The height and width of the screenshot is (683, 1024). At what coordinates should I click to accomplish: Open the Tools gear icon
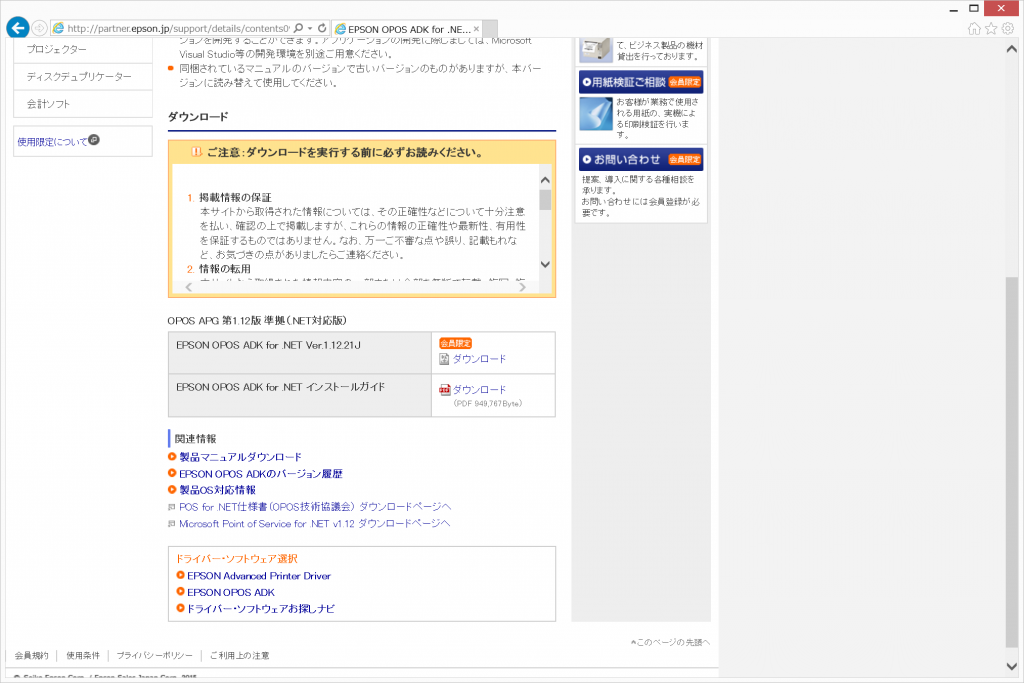1007,28
